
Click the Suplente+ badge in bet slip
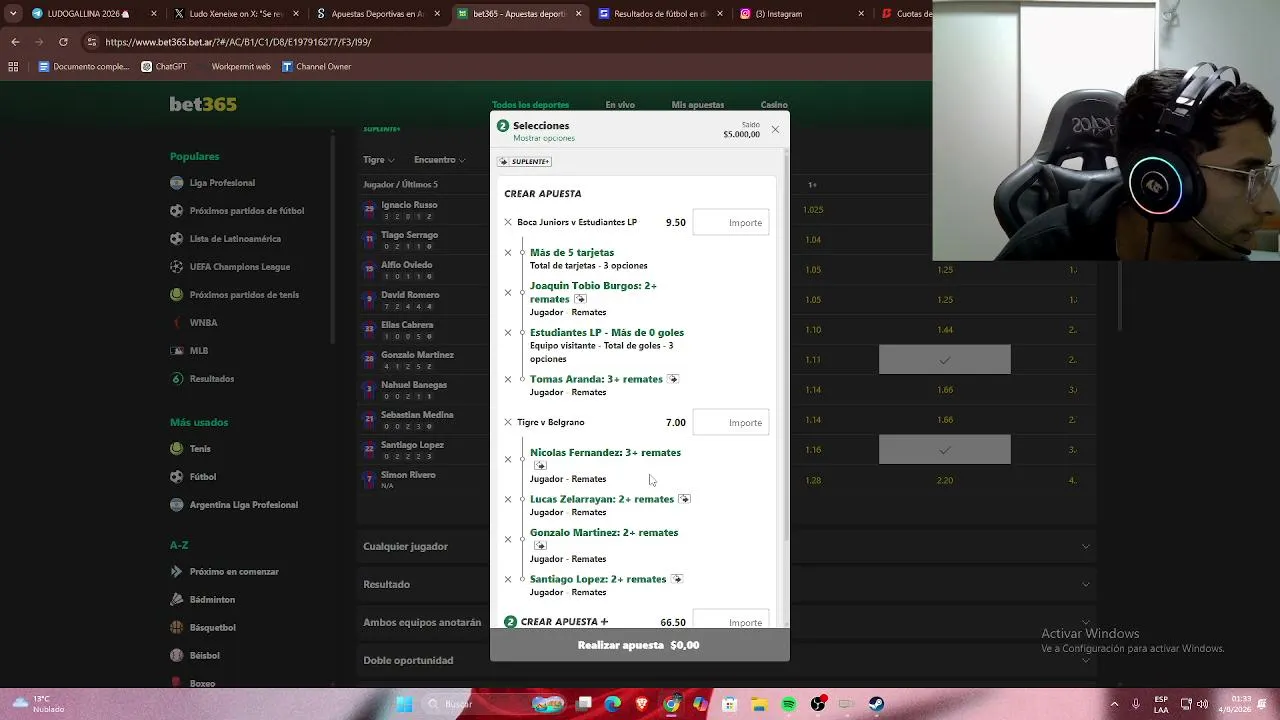click(x=525, y=161)
